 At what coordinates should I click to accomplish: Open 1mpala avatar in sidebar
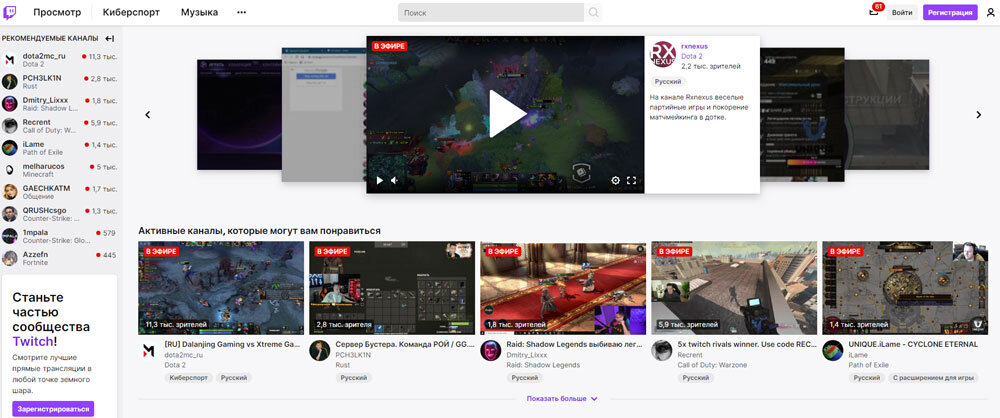[10, 236]
